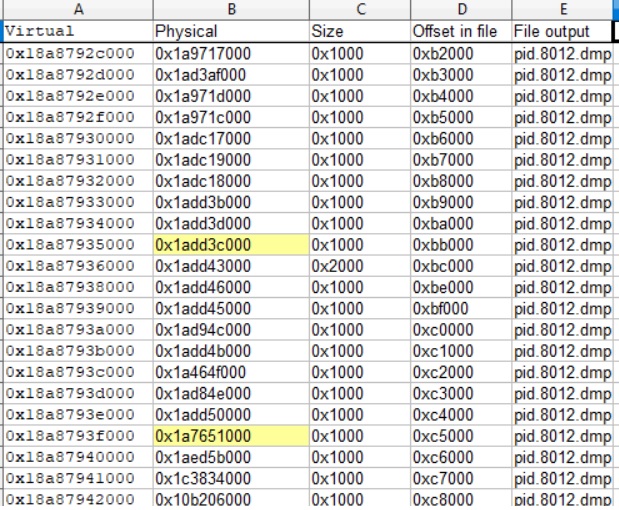Select offset cell 0xc5000
Viewport: 619px width, 510px height.
pos(461,436)
